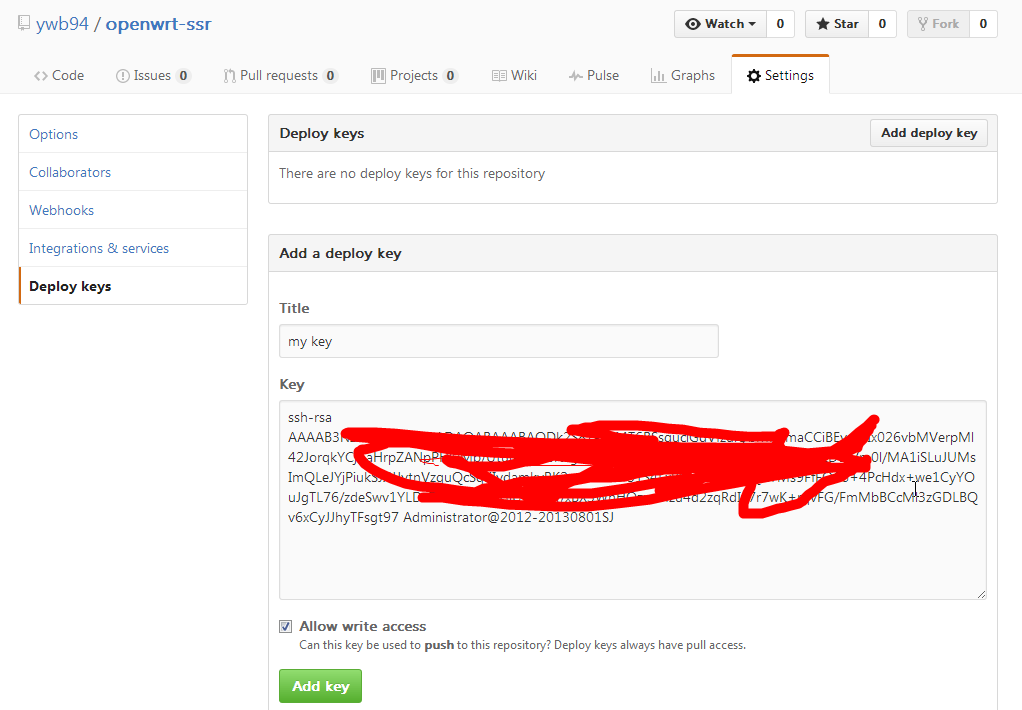Open Options in settings sidebar
The image size is (1022, 710).
133,134
